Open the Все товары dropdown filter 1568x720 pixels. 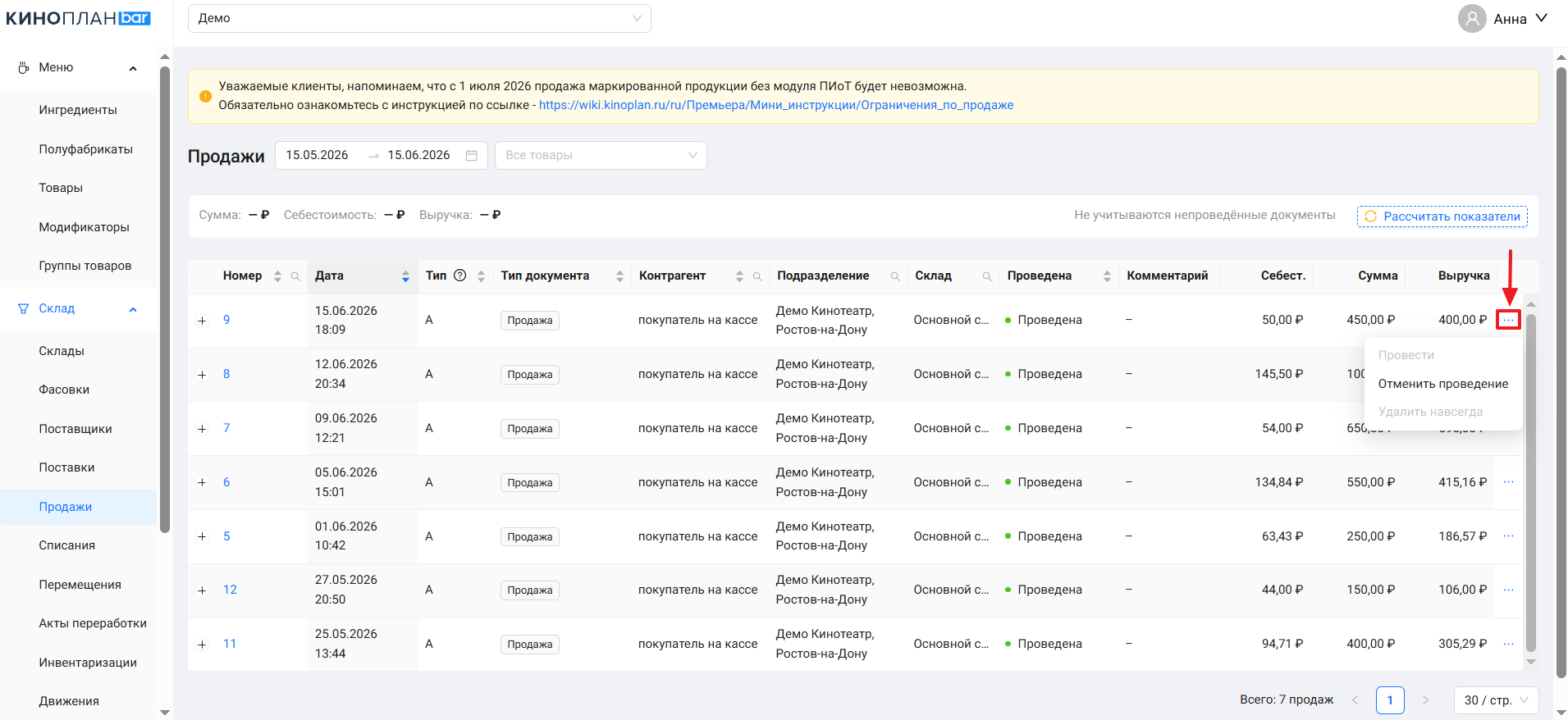[x=601, y=155]
